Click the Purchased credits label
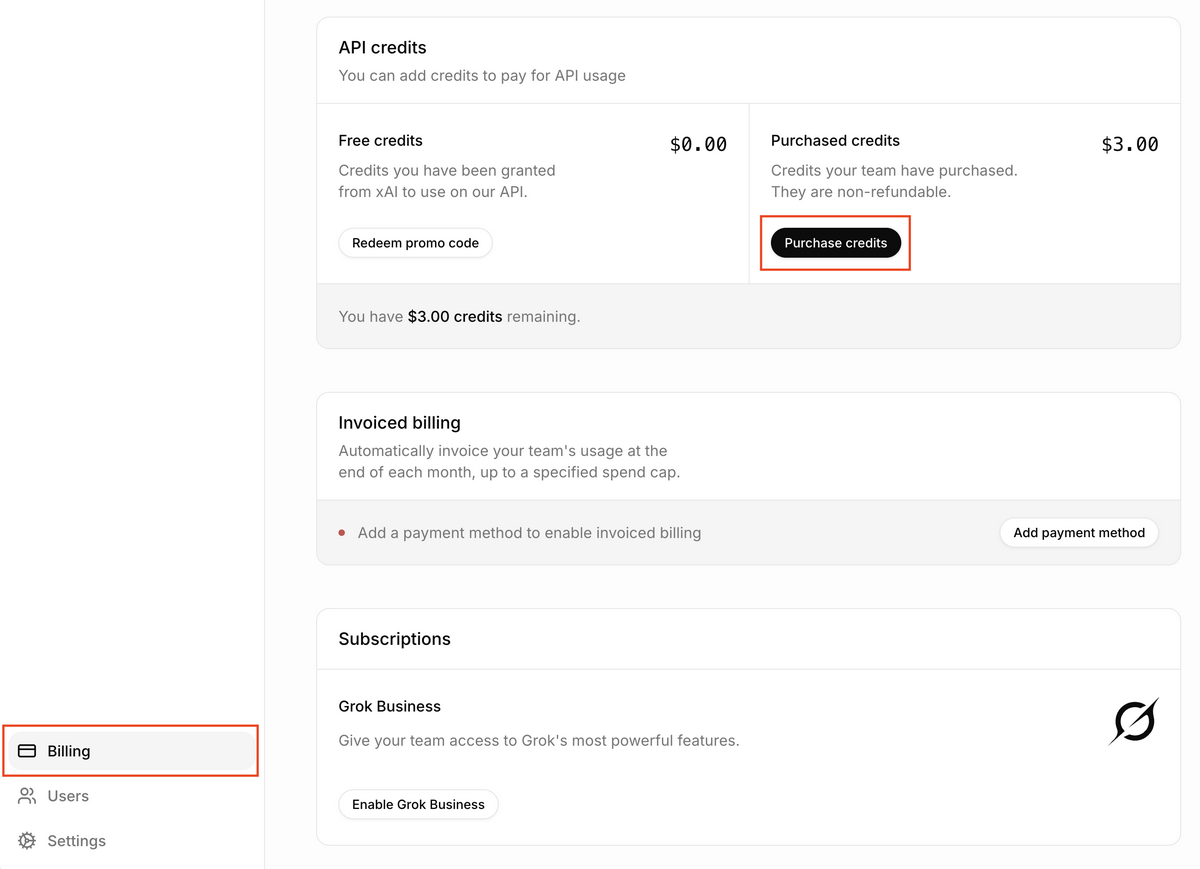Image resolution: width=1200 pixels, height=869 pixels. click(x=835, y=141)
